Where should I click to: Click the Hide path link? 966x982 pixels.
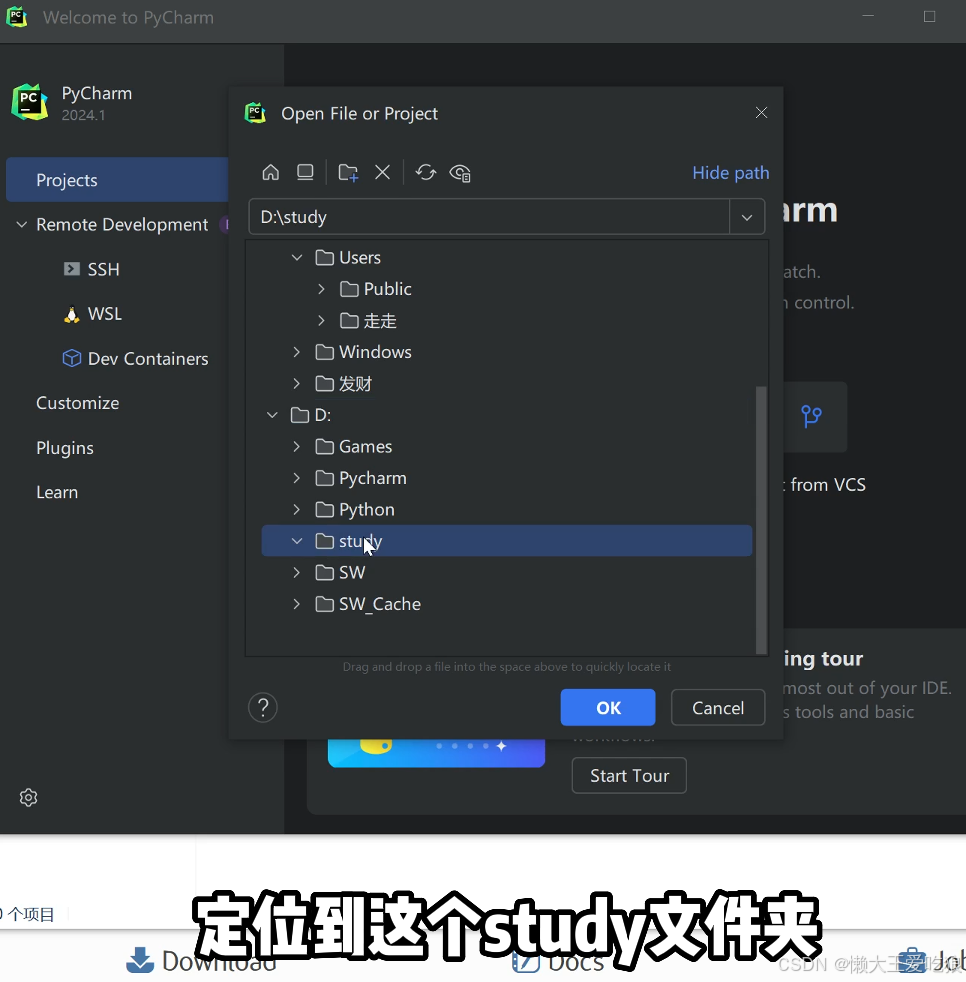pyautogui.click(x=730, y=173)
